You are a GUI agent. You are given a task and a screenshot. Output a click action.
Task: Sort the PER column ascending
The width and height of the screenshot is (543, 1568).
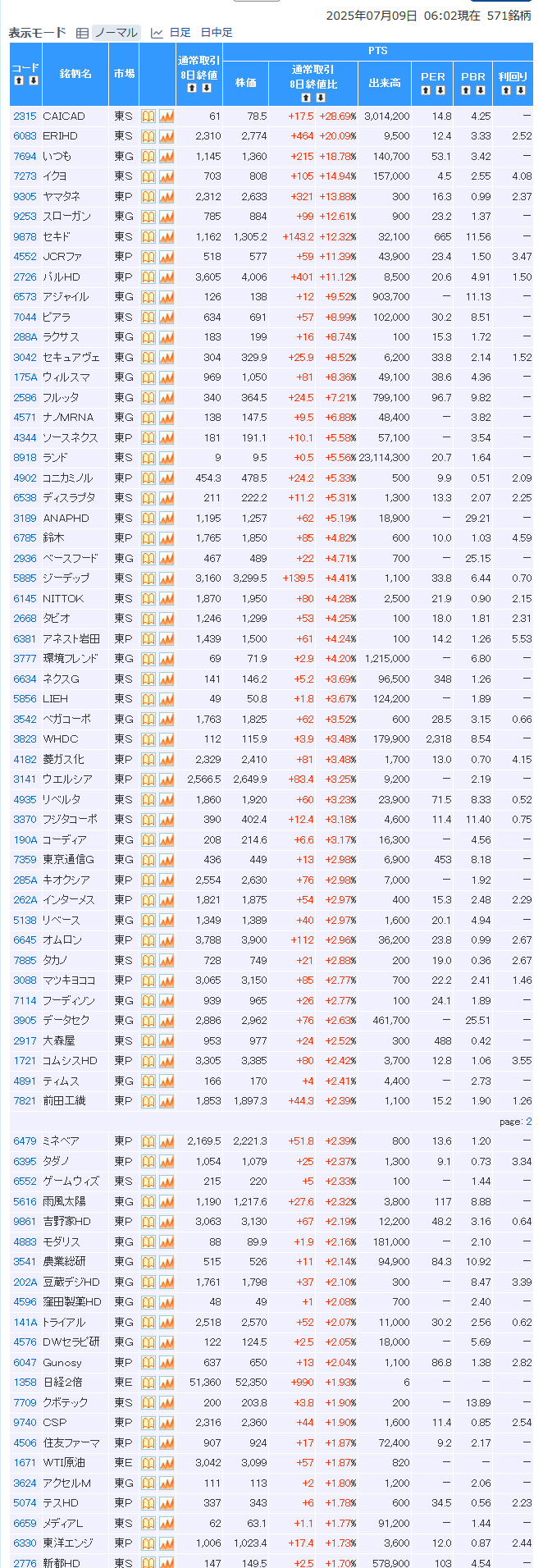426,90
